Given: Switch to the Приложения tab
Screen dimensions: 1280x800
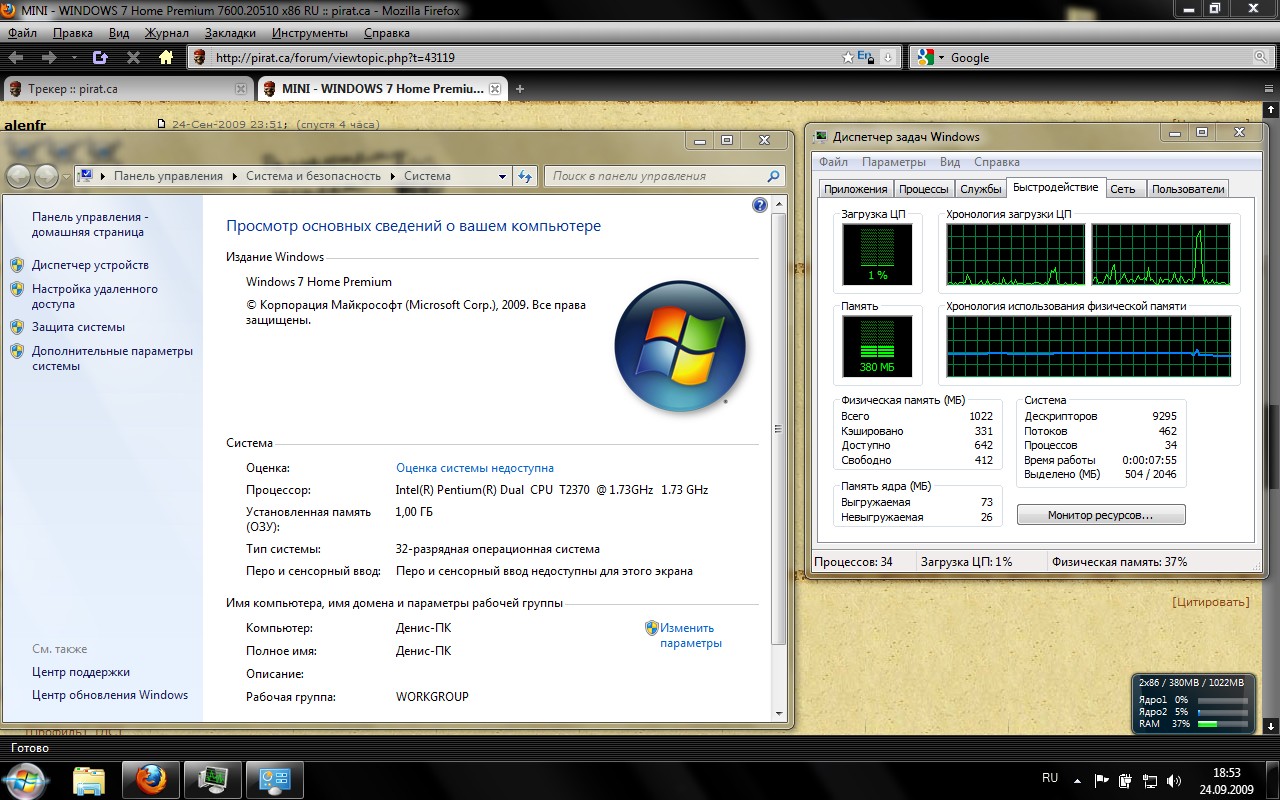Looking at the screenshot, I should point(855,189).
